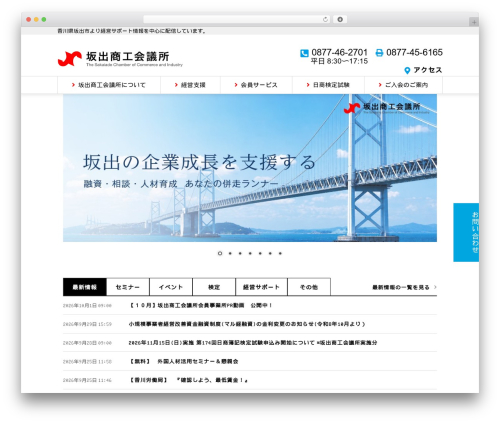Open the マル経融資 金利変更 news item
This screenshot has width=500, height=423.
[x=247, y=324]
